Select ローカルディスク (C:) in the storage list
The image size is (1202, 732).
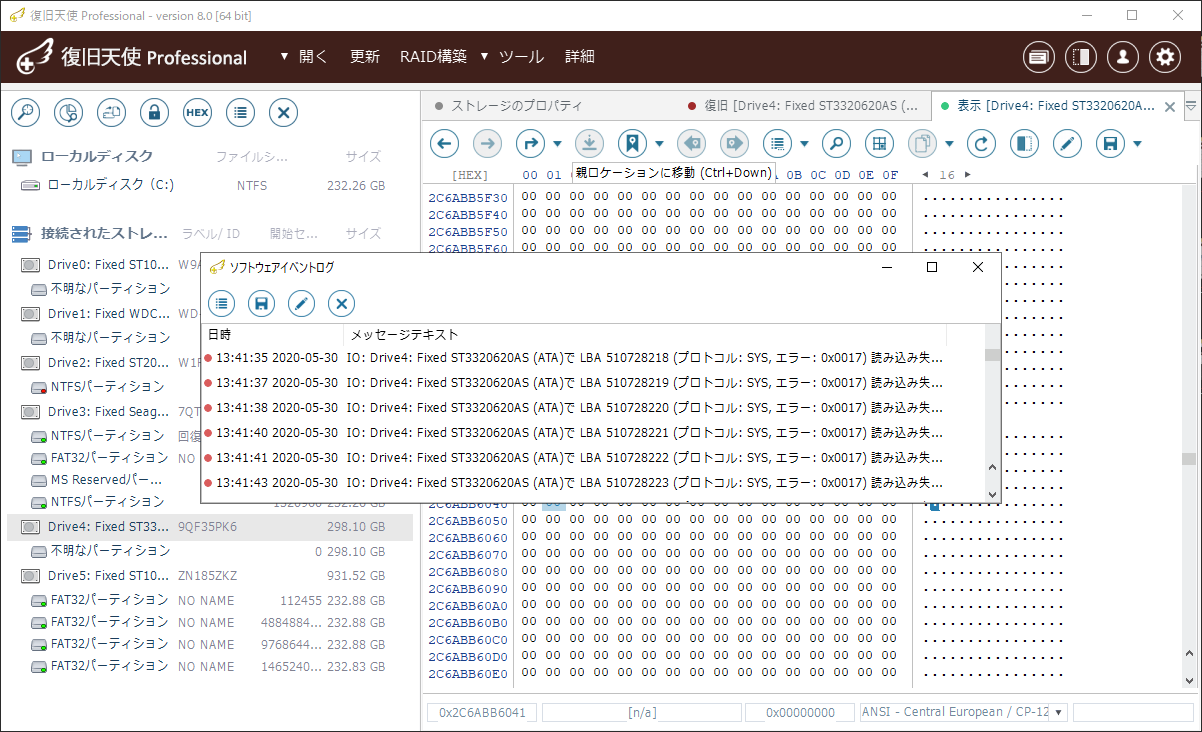210,185
